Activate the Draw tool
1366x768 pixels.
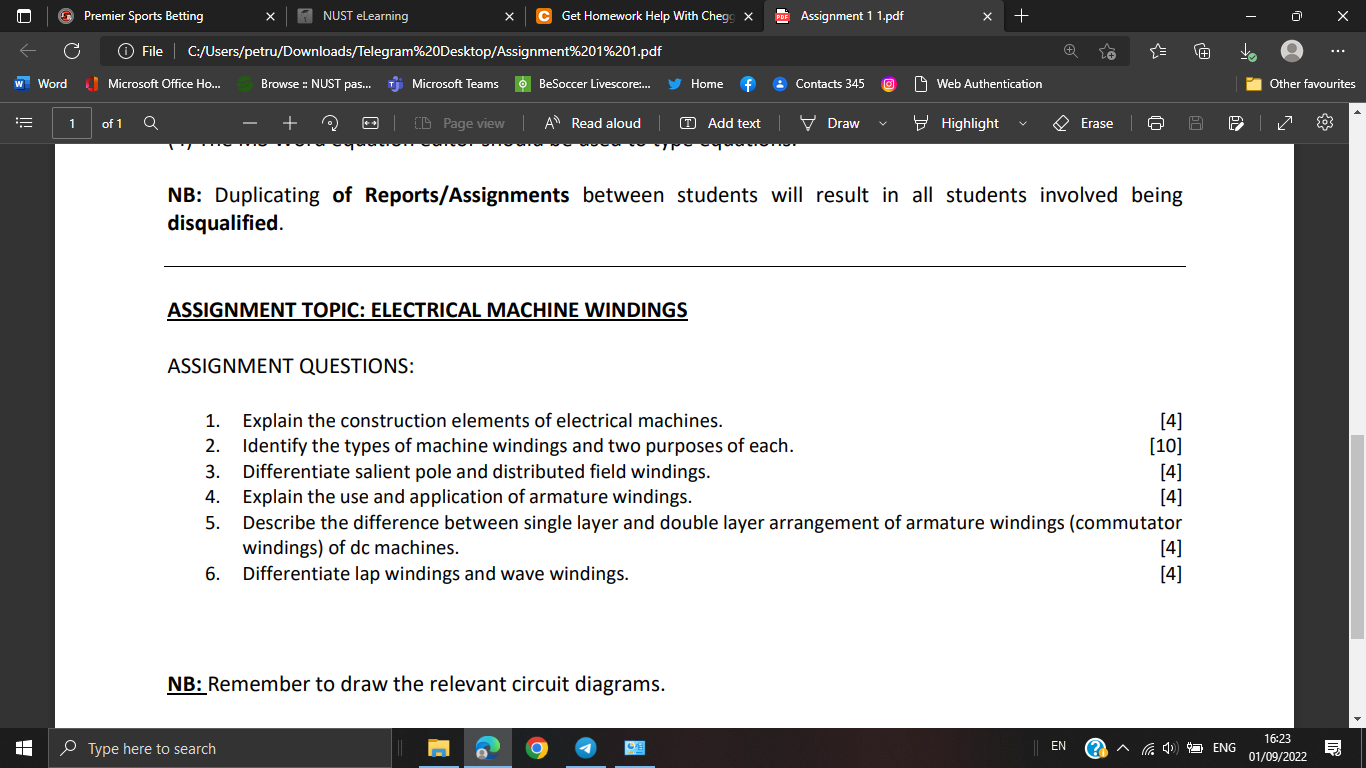point(831,123)
